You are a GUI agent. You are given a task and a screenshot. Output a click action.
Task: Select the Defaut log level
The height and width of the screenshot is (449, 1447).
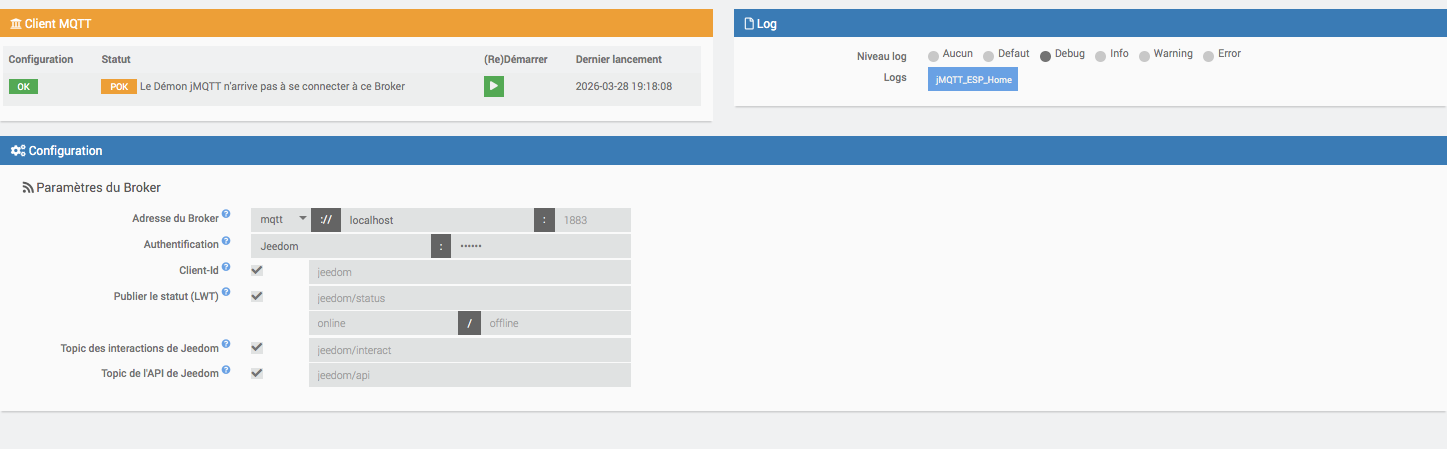pyautogui.click(x=989, y=56)
